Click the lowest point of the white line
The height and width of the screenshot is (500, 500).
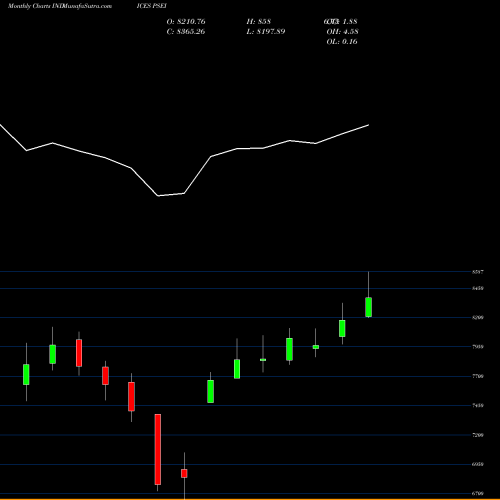[158, 196]
